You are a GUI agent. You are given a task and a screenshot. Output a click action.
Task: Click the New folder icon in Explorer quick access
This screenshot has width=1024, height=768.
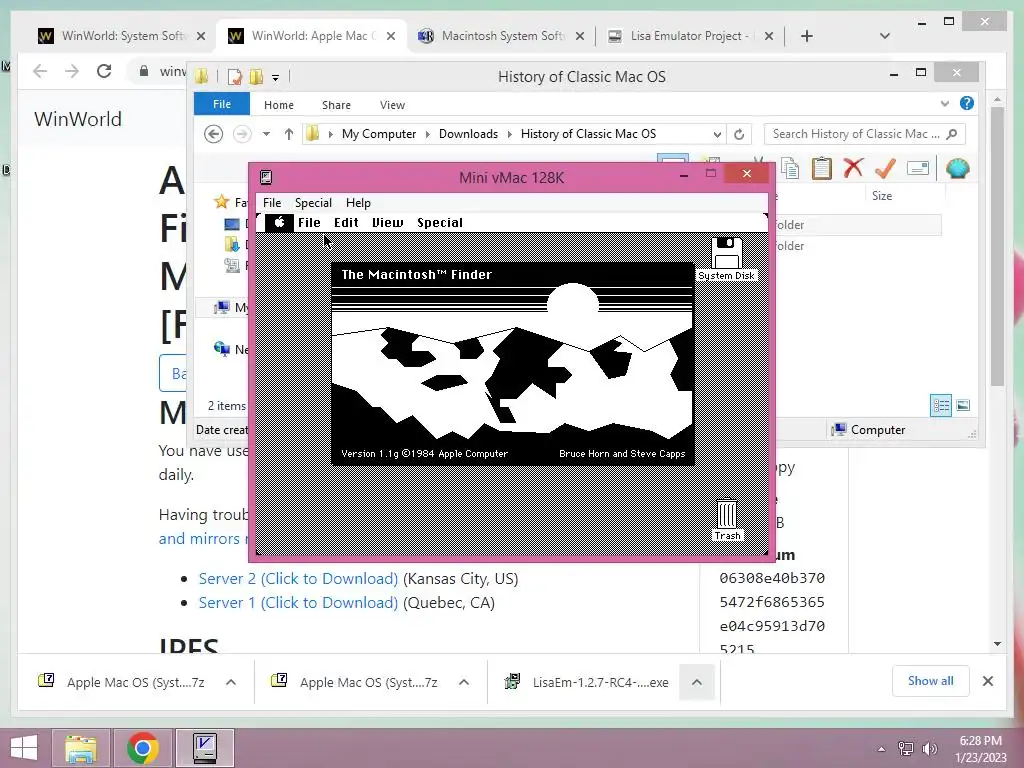click(x=256, y=77)
